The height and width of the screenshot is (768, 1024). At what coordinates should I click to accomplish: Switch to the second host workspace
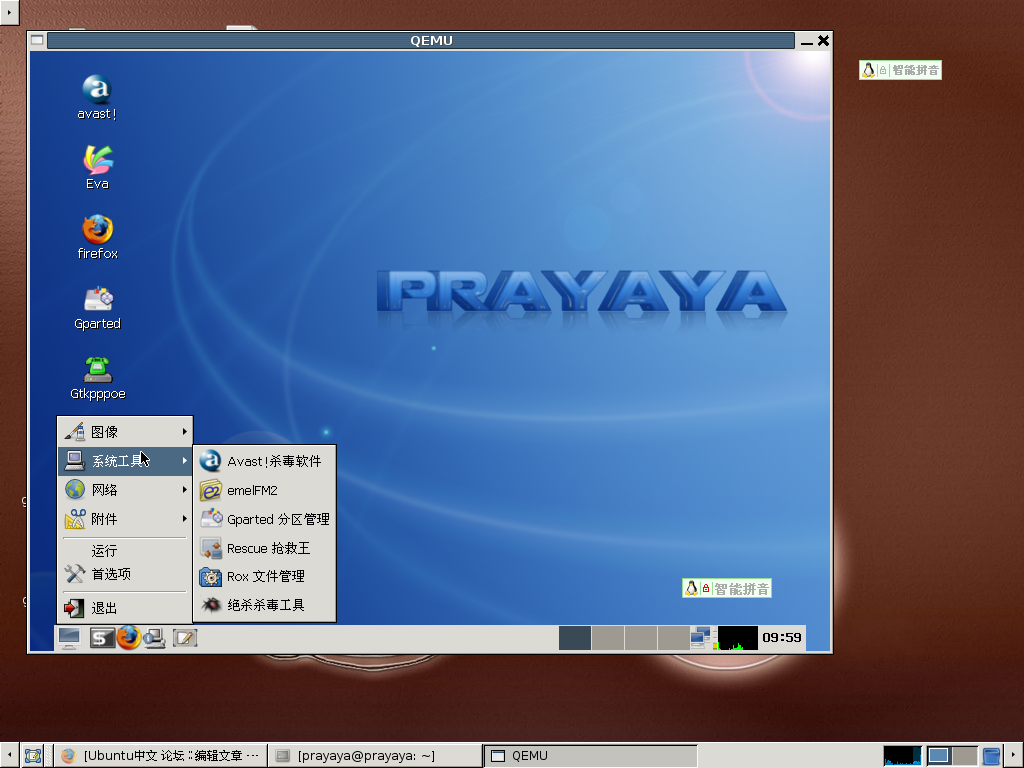coord(965,756)
